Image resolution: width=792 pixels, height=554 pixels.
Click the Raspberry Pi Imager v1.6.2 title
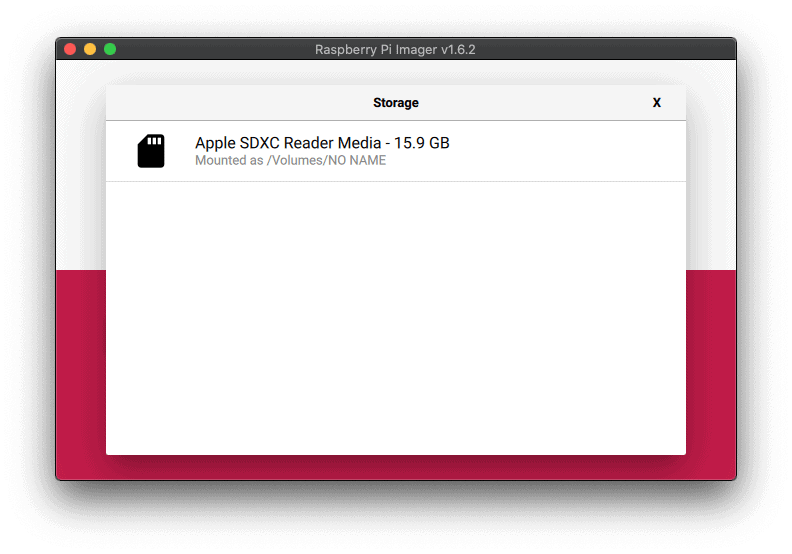click(x=395, y=49)
